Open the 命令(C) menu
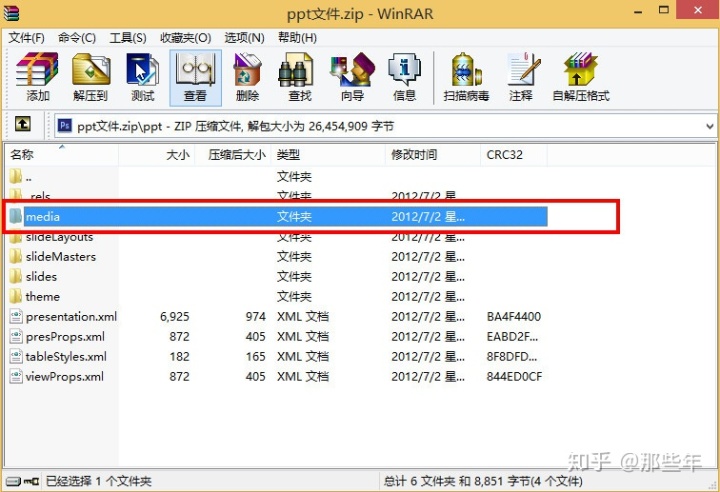 tap(77, 38)
